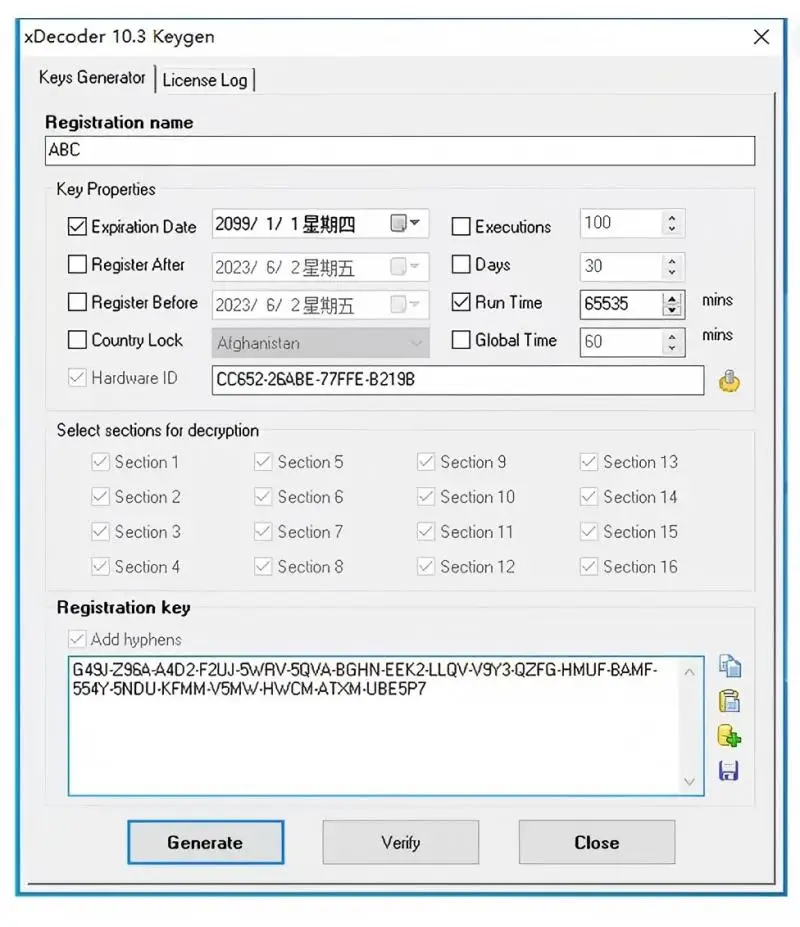Click the Close button
The height and width of the screenshot is (927, 800).
point(597,842)
